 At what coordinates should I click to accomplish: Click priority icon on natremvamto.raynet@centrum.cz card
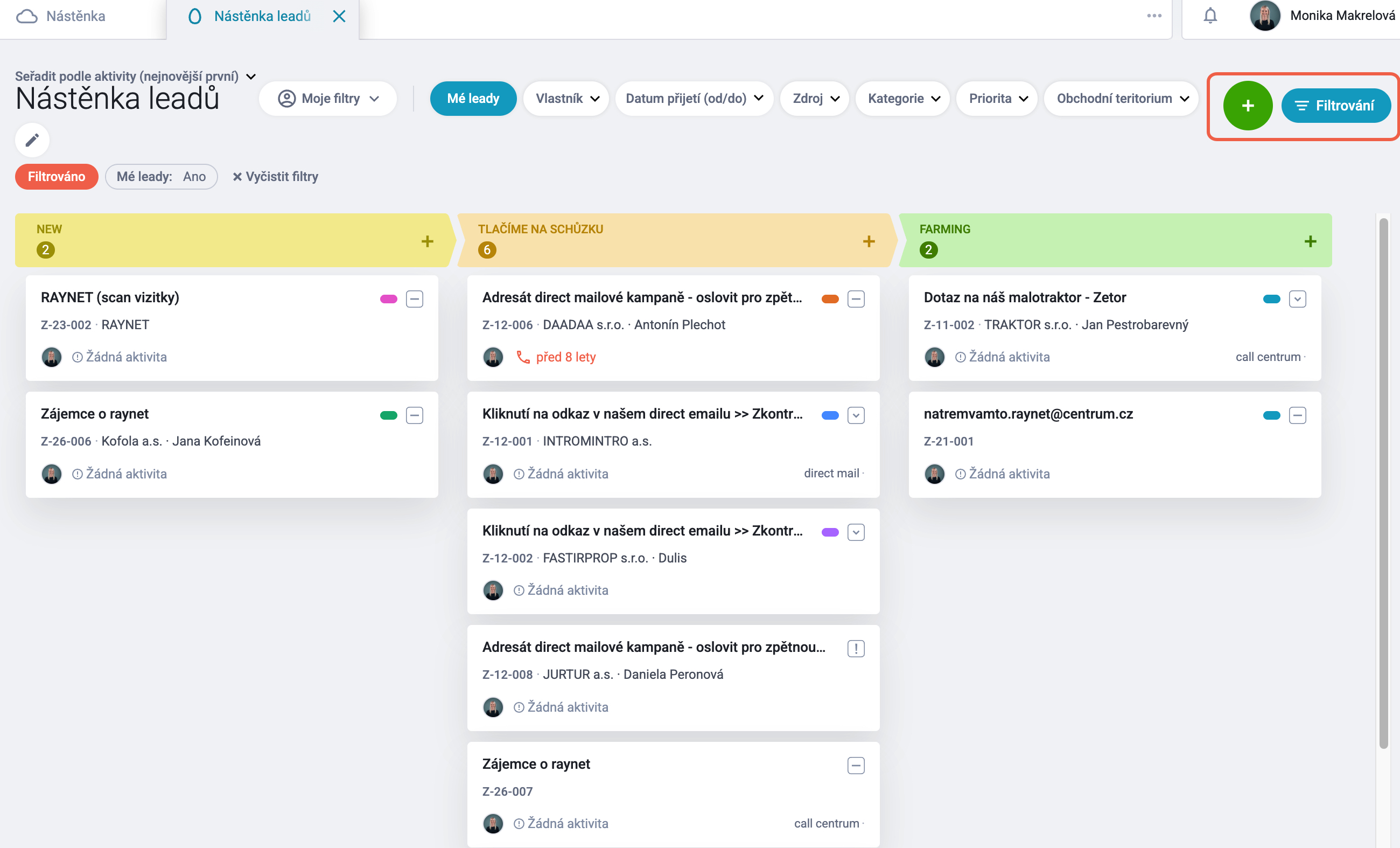(x=1298, y=415)
